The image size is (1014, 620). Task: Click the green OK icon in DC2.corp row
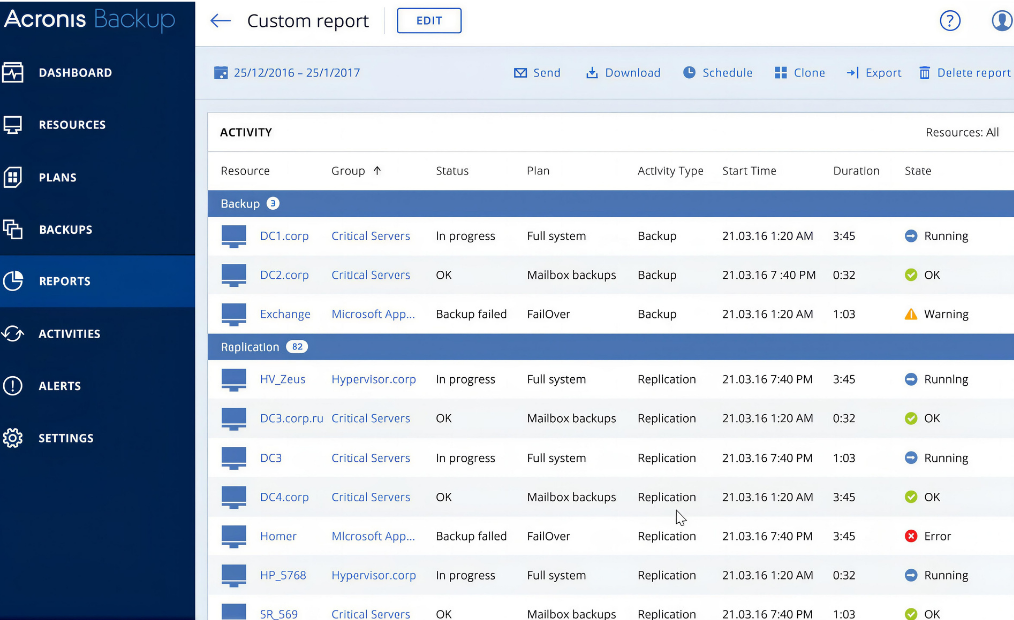coord(911,275)
